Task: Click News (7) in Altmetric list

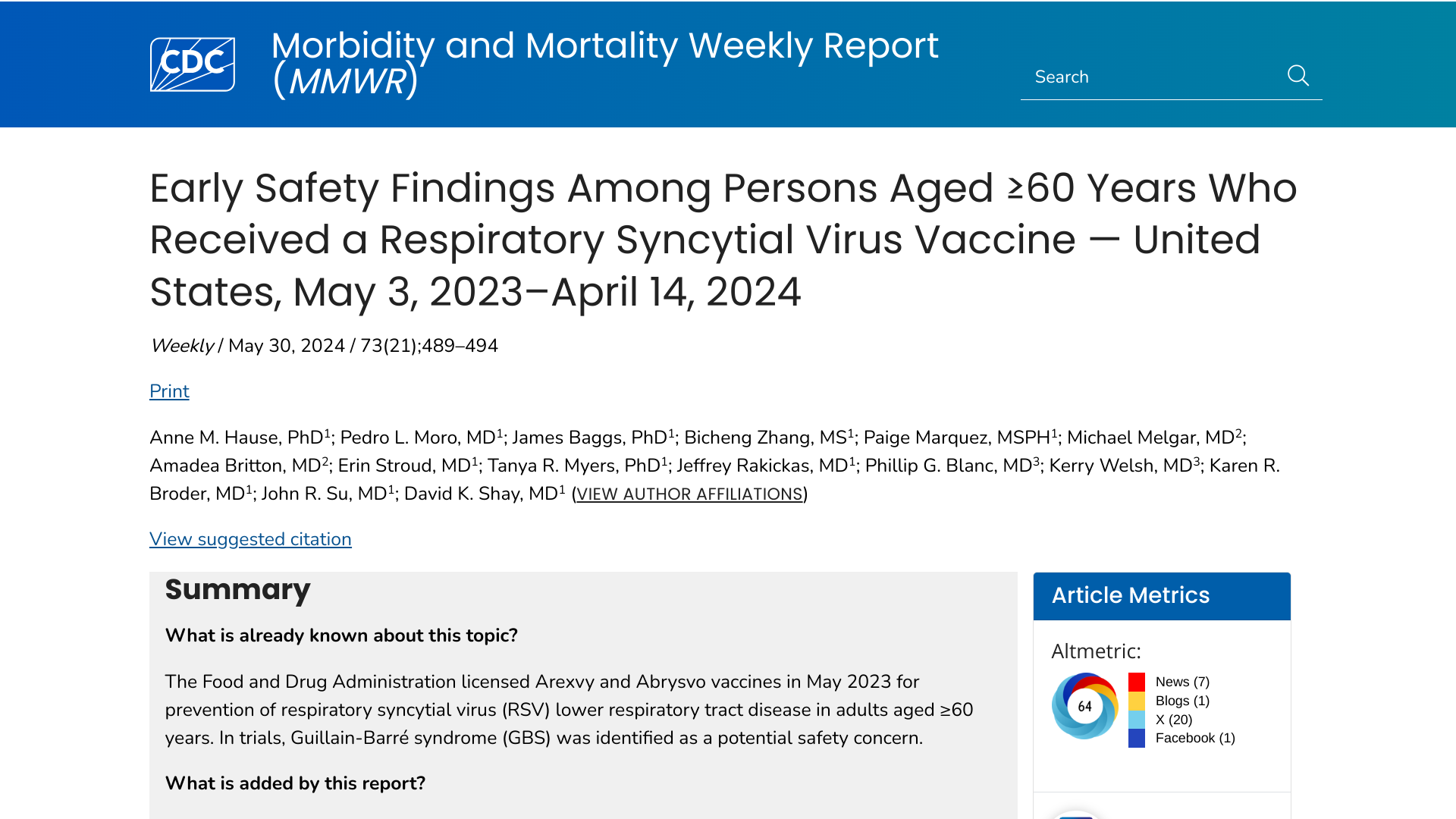Action: pyautogui.click(x=1182, y=682)
